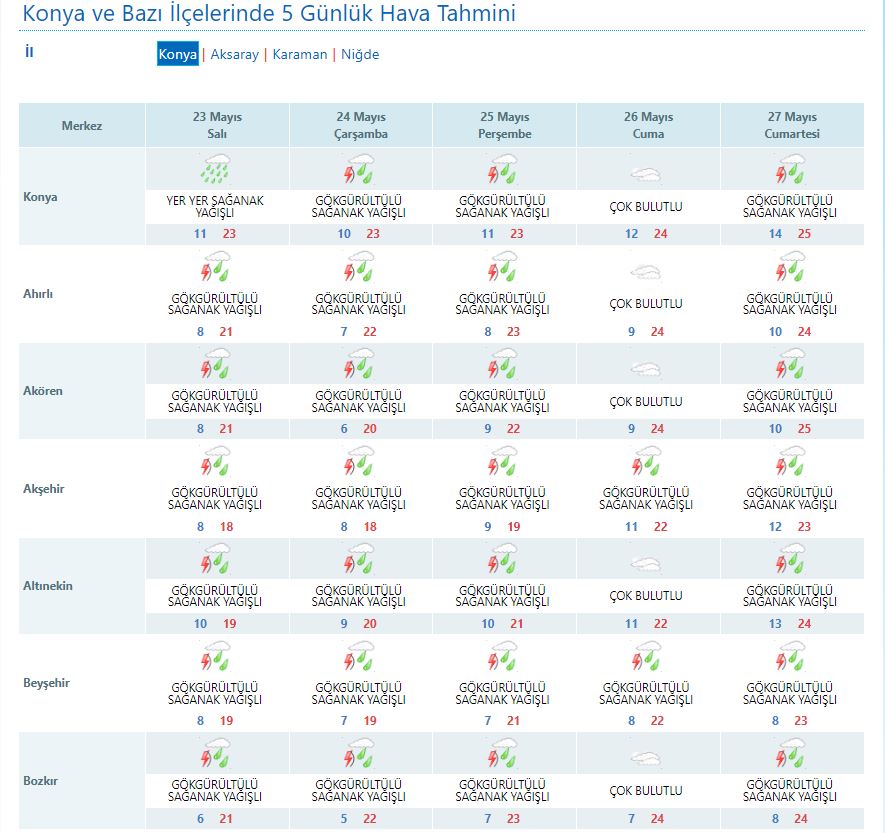Click Ahırlı's cloudy icon for 26 Mayıs

[648, 271]
